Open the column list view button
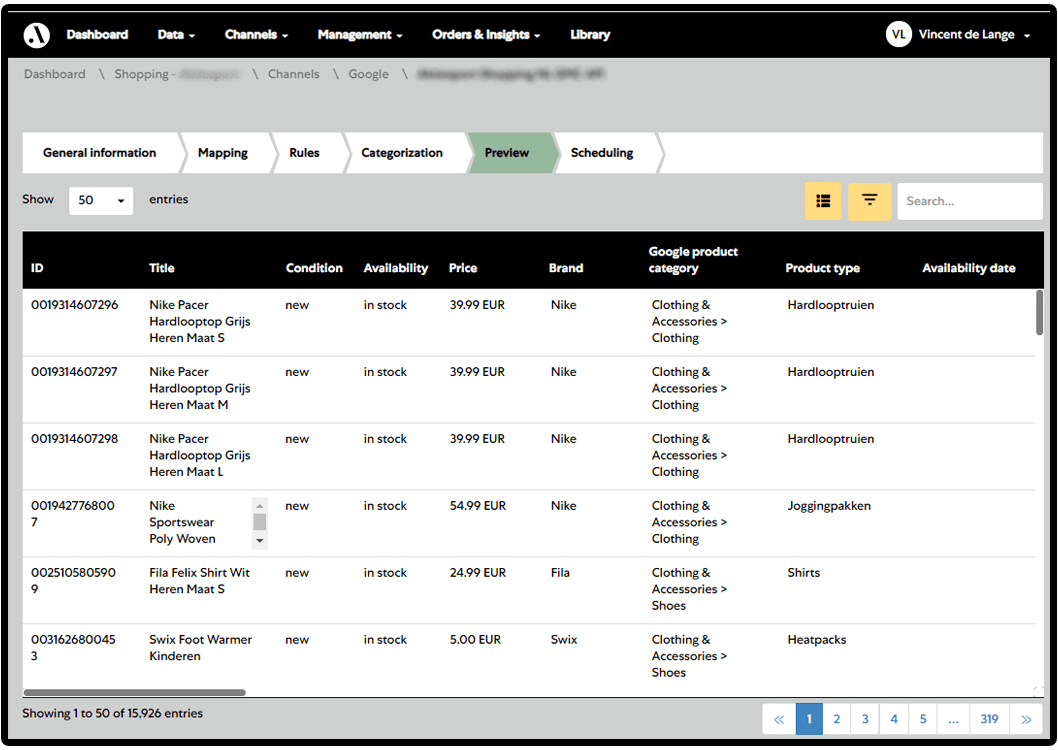The width and height of the screenshot is (1058, 750). click(x=823, y=201)
